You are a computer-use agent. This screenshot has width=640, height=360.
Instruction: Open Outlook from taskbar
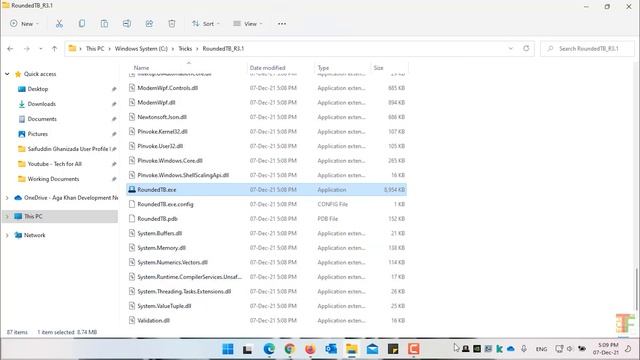click(331, 349)
